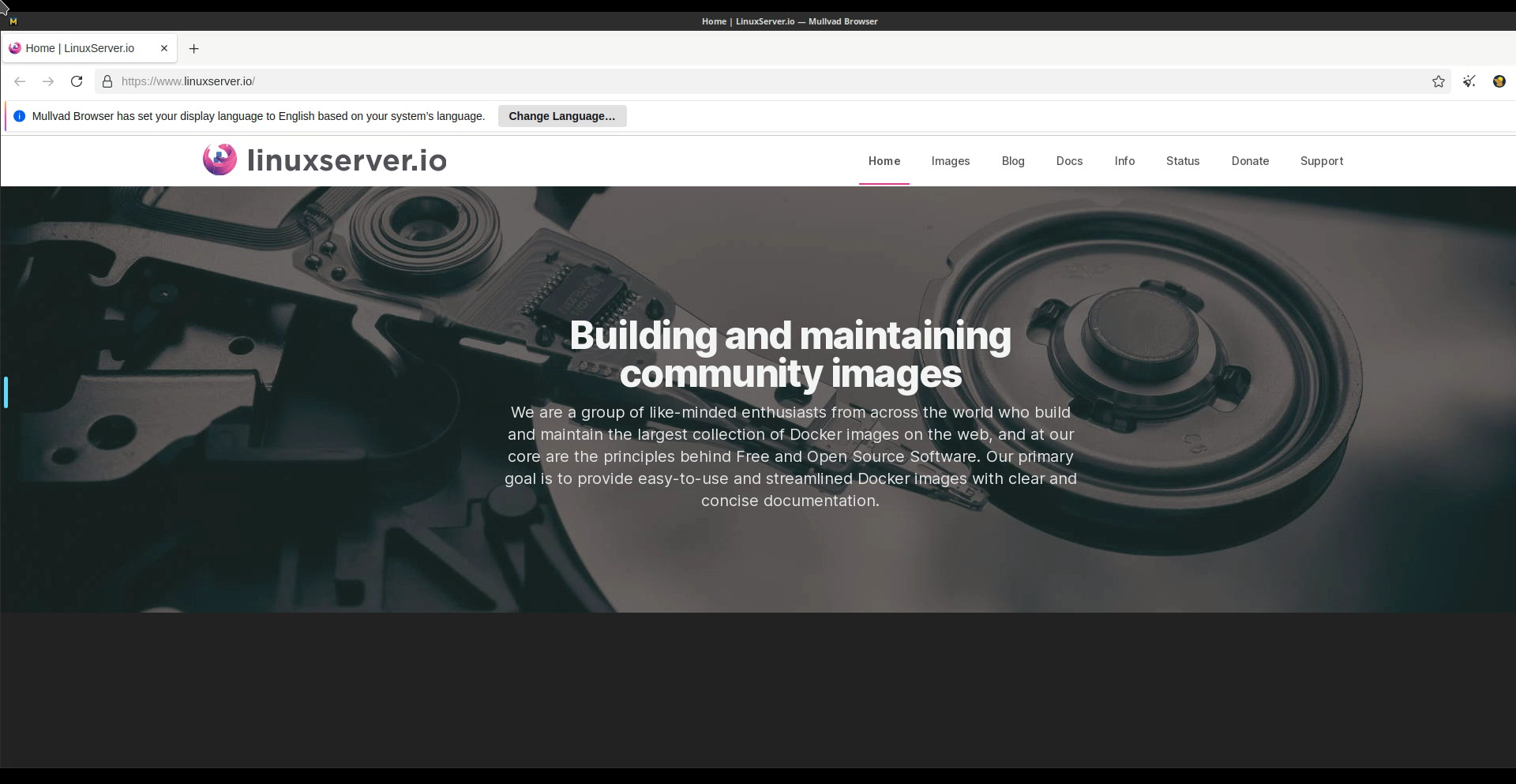Image resolution: width=1516 pixels, height=784 pixels.
Task: Click the broom New Identity icon
Action: [x=1469, y=81]
